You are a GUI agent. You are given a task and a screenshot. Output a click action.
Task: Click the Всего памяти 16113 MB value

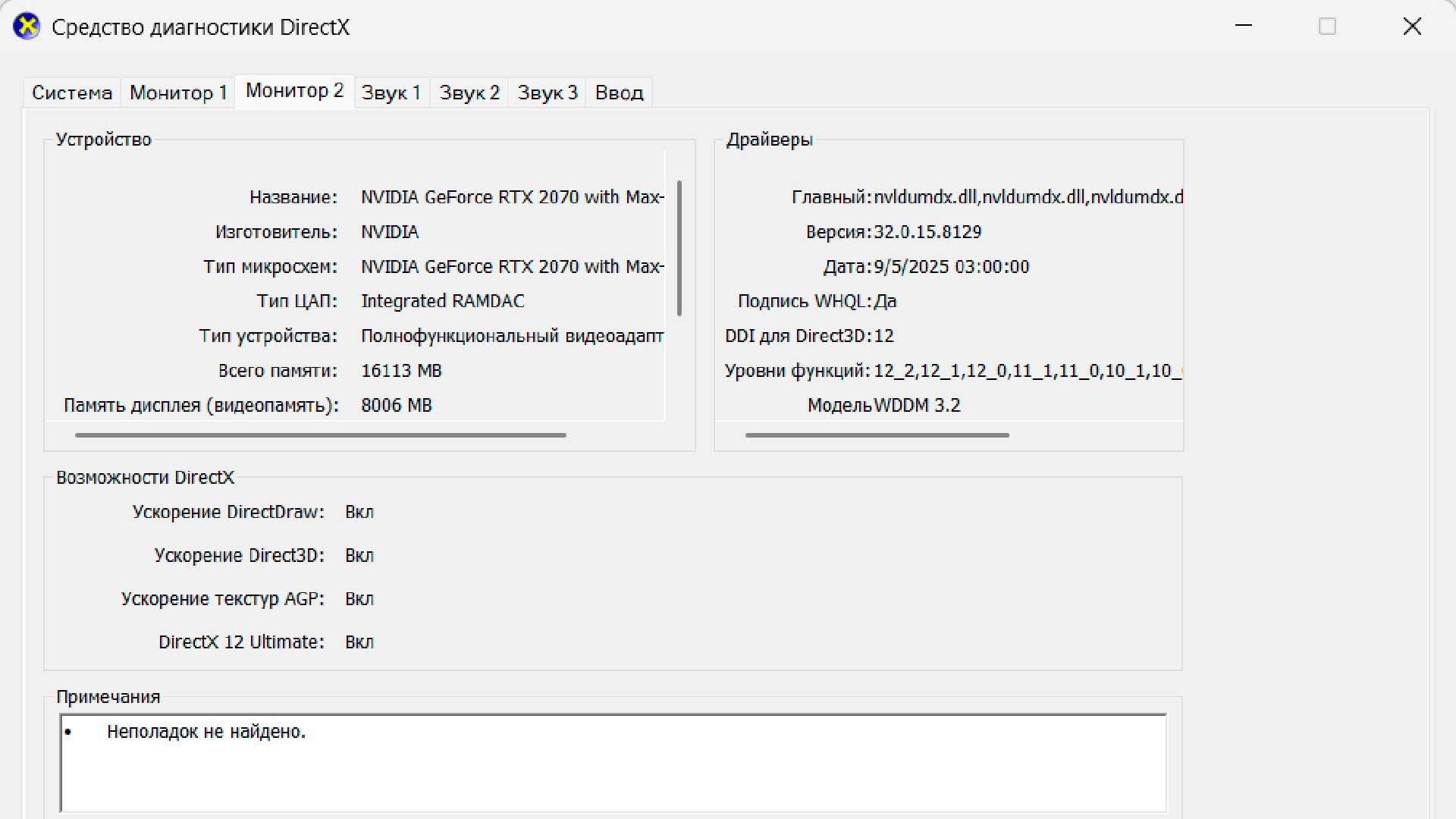[x=402, y=370]
